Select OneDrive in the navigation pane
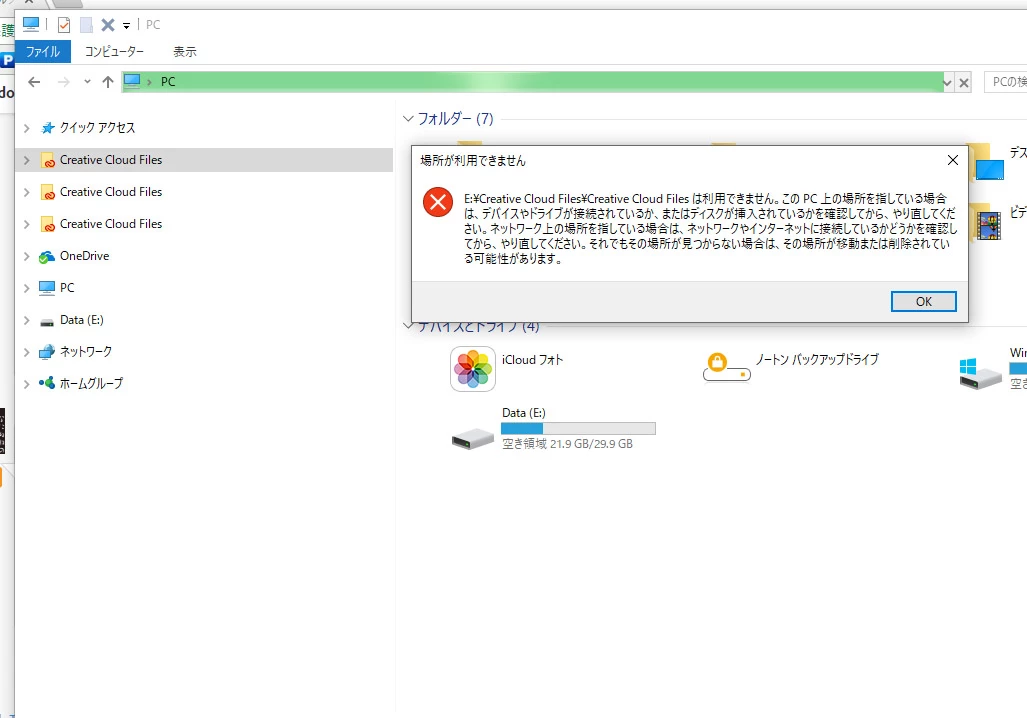The image size is (1027, 718). tap(84, 256)
